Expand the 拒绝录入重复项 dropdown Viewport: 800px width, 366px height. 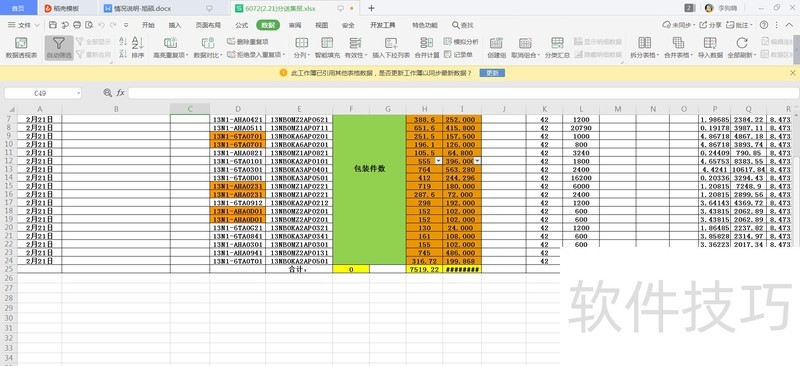284,55
